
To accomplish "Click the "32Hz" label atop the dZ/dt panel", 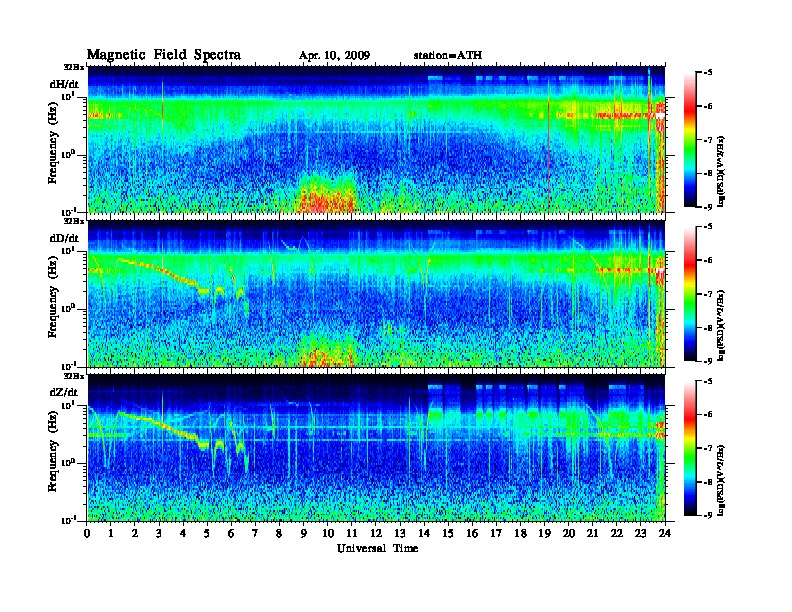I will point(74,376).
